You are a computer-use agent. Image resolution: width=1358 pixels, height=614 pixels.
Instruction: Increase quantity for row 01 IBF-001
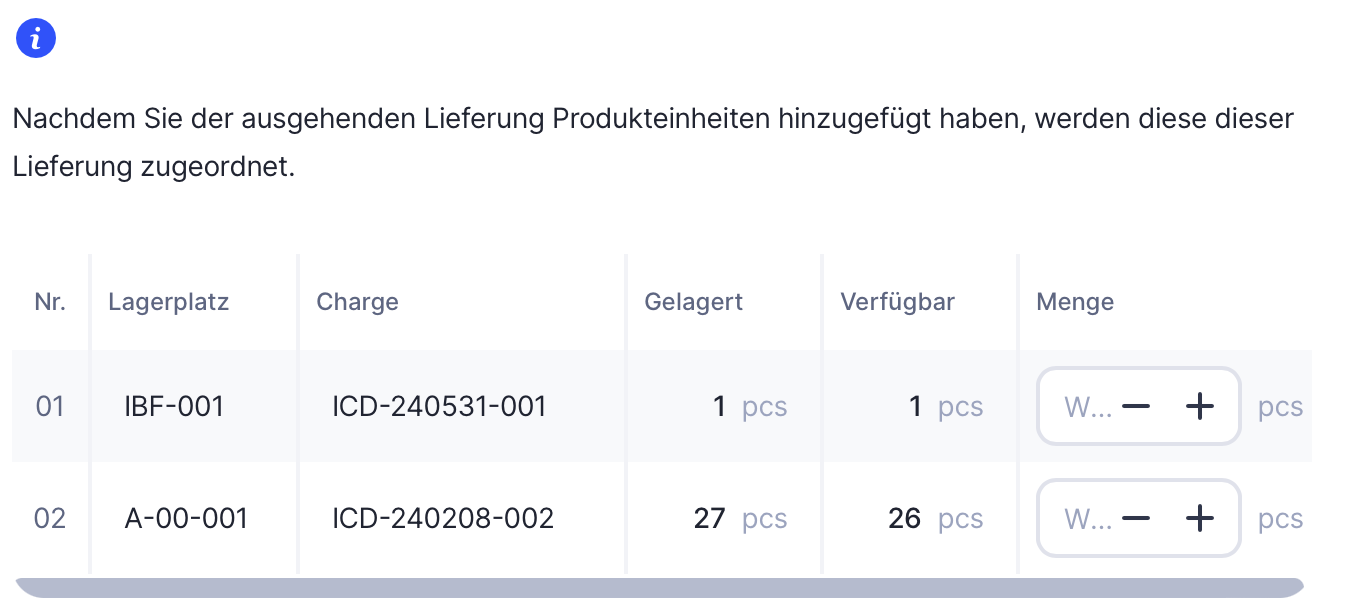point(1198,407)
